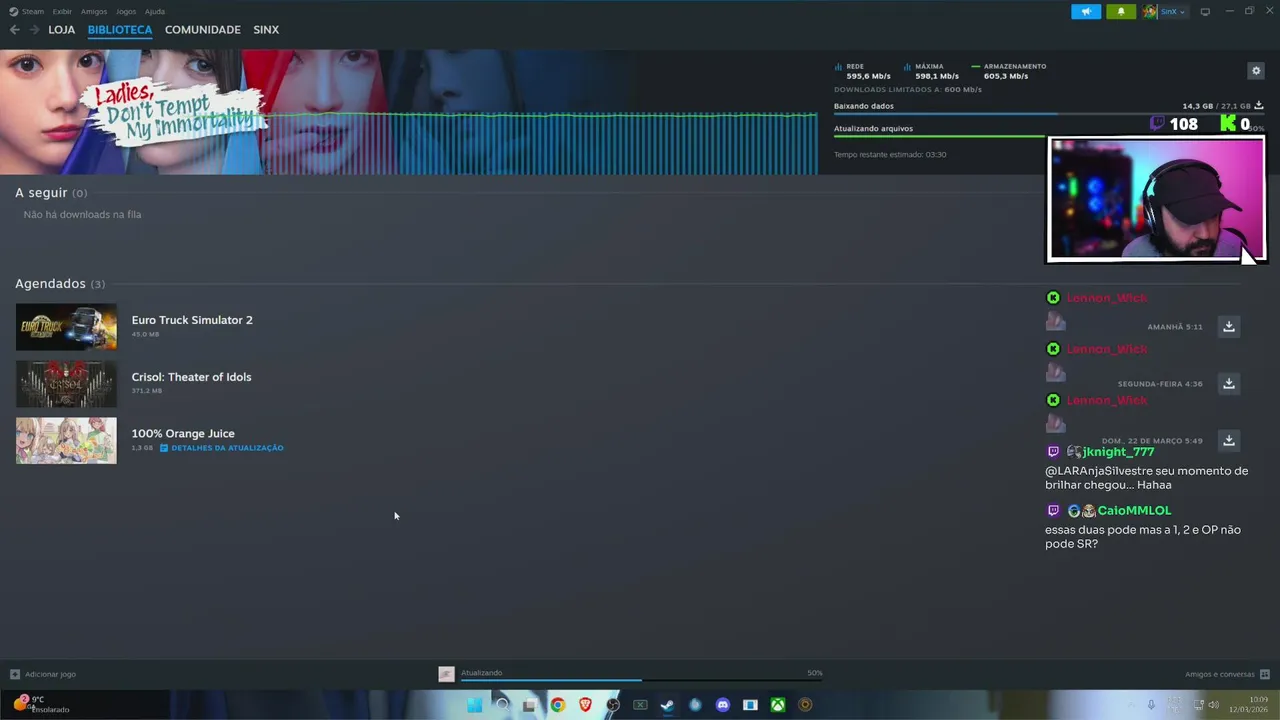
Task: Click the SinX profile avatar
Action: 1150,12
